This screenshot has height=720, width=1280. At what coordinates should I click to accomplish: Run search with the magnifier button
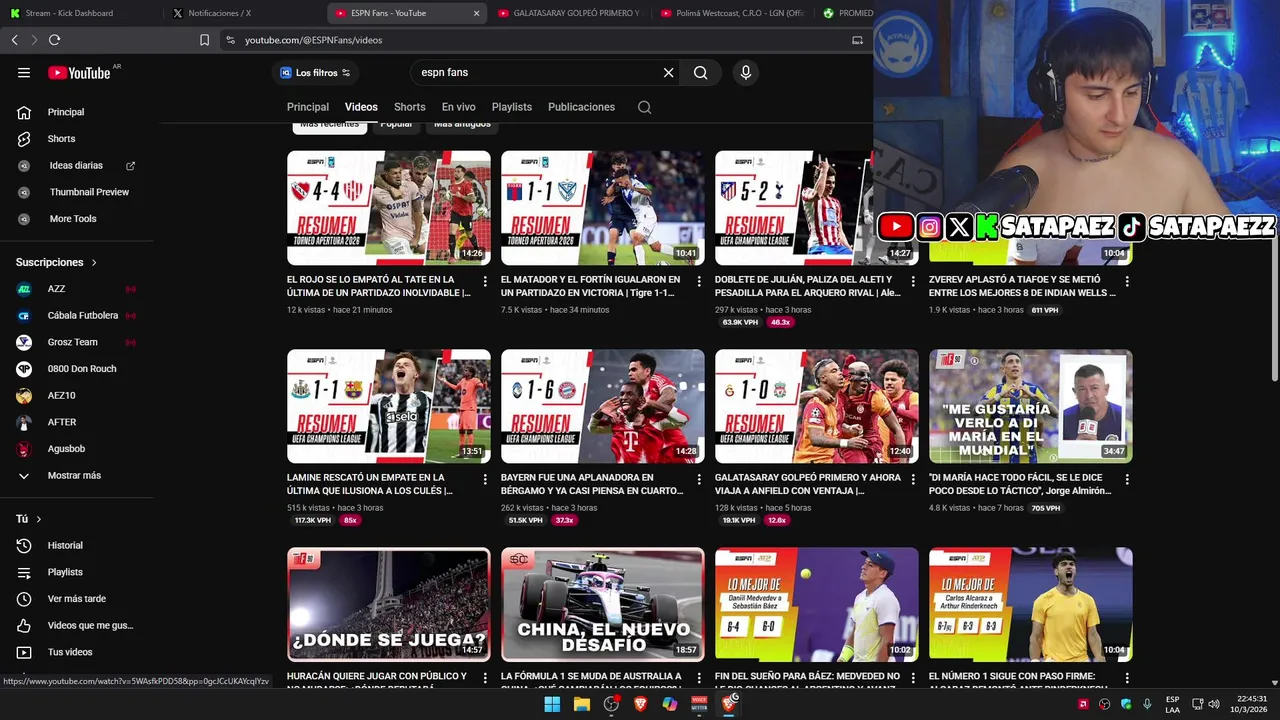tap(700, 72)
